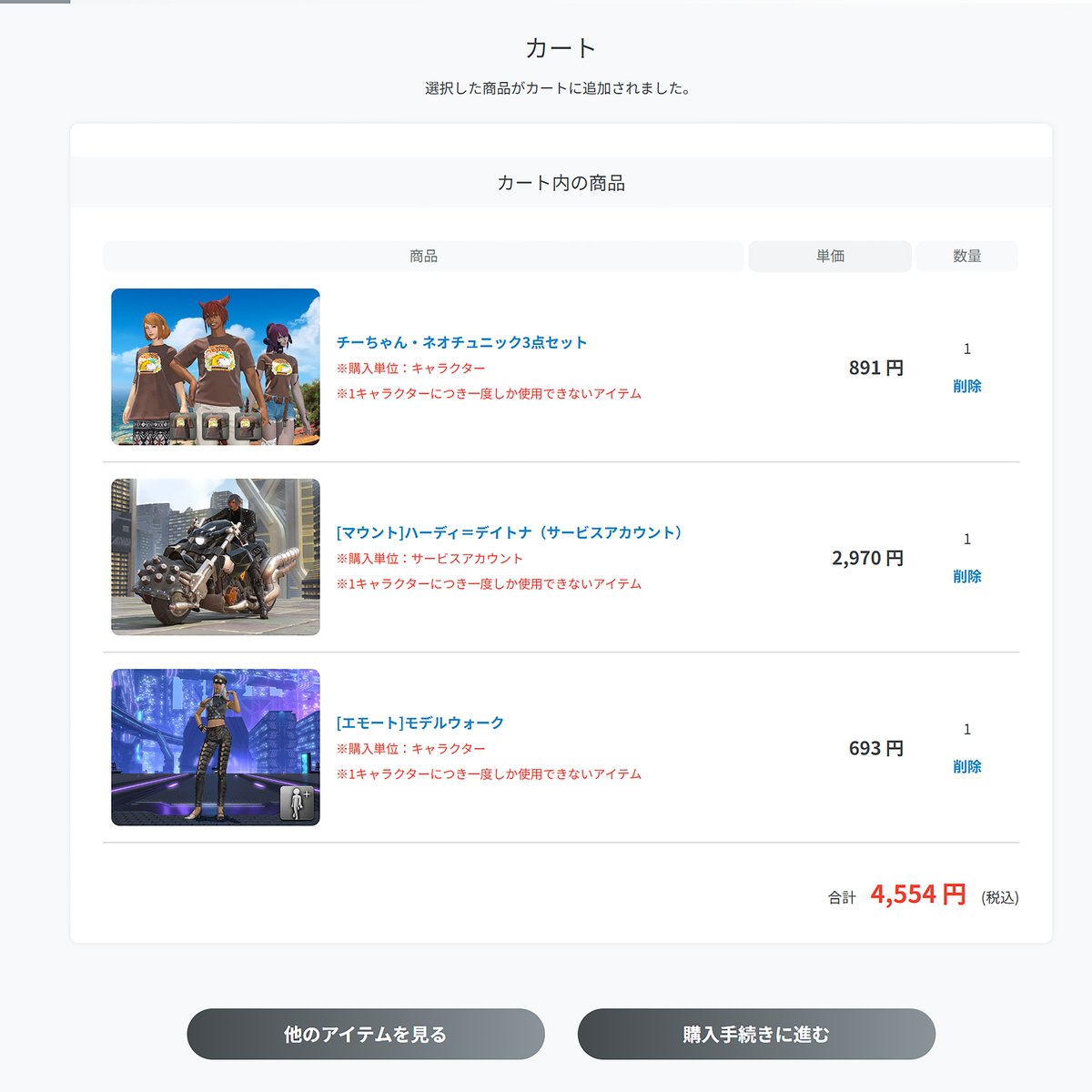Screen dimensions: 1092x1092
Task: Click the 商品 column header
Action: coord(423,256)
